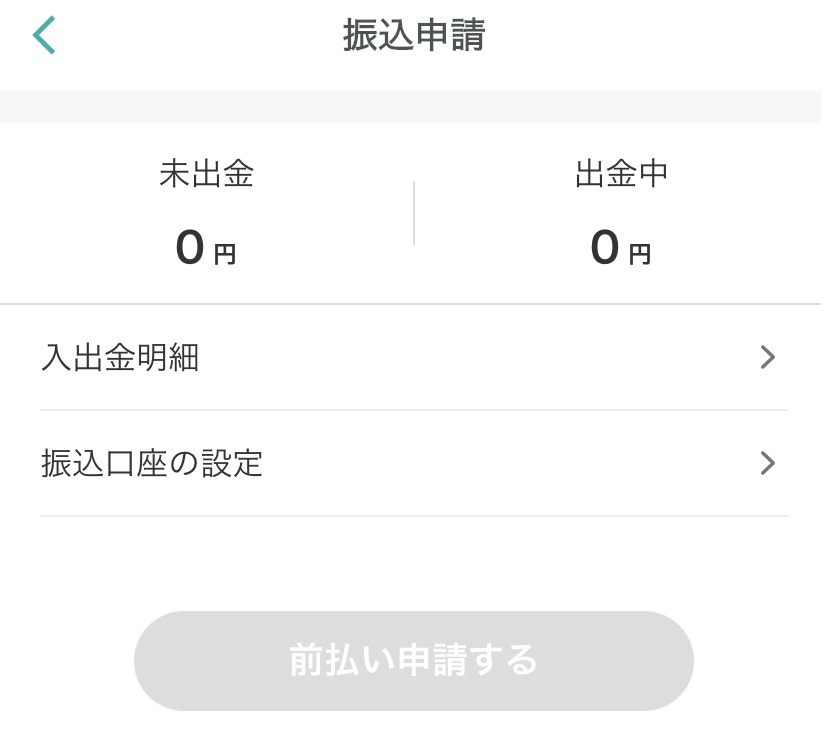Tap the 出金中 header label
The image size is (829, 737).
(621, 174)
